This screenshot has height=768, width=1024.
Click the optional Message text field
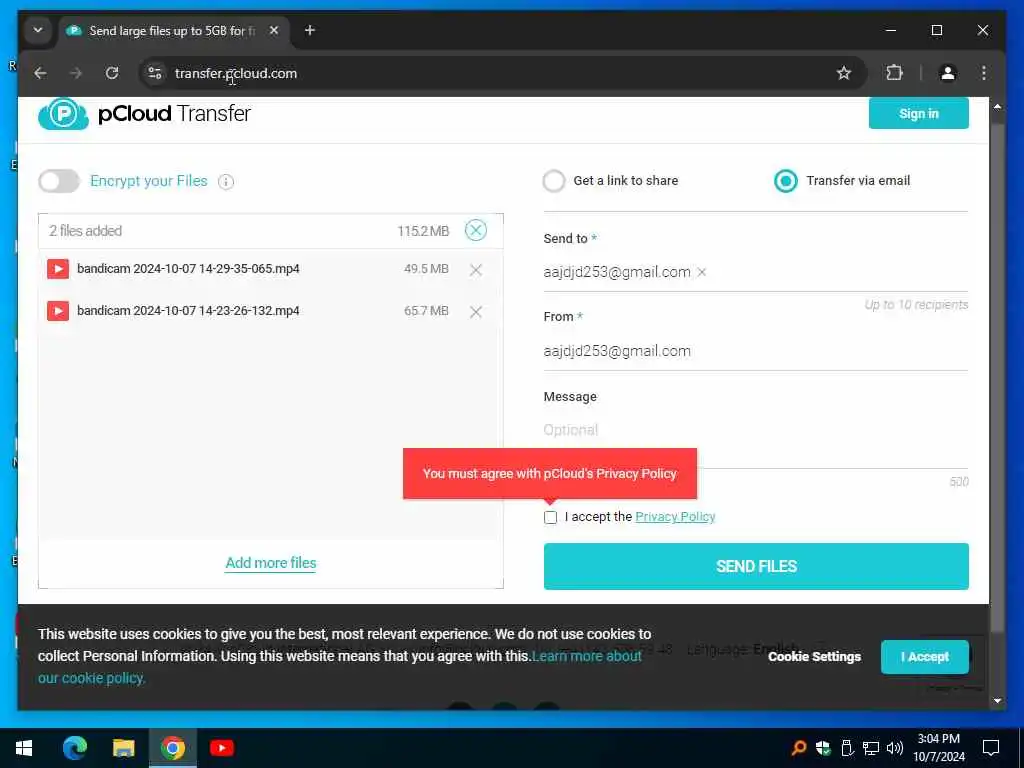tap(756, 431)
